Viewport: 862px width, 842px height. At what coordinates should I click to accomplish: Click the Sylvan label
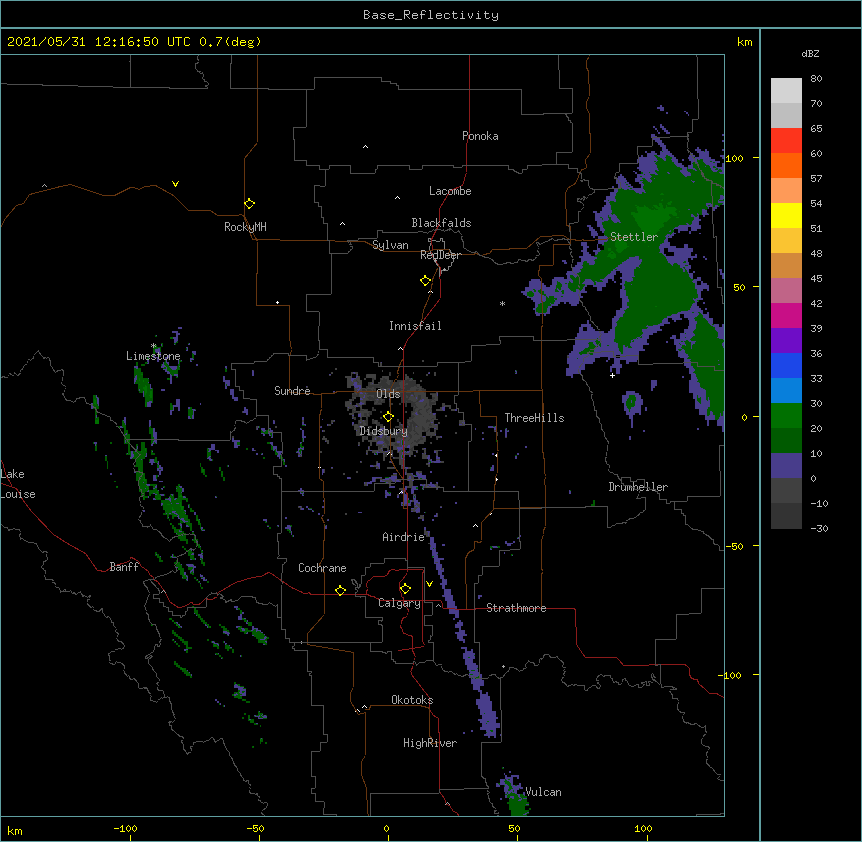390,245
